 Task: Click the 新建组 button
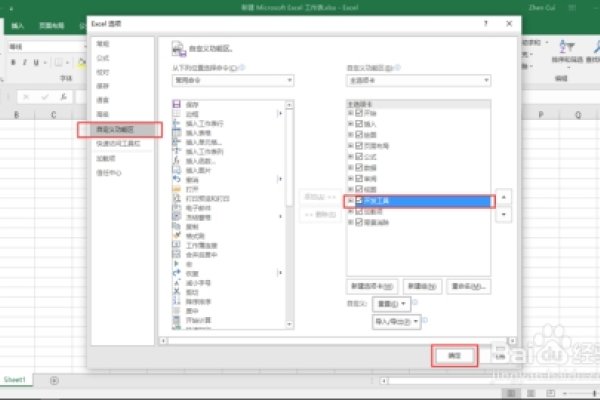(x=422, y=286)
